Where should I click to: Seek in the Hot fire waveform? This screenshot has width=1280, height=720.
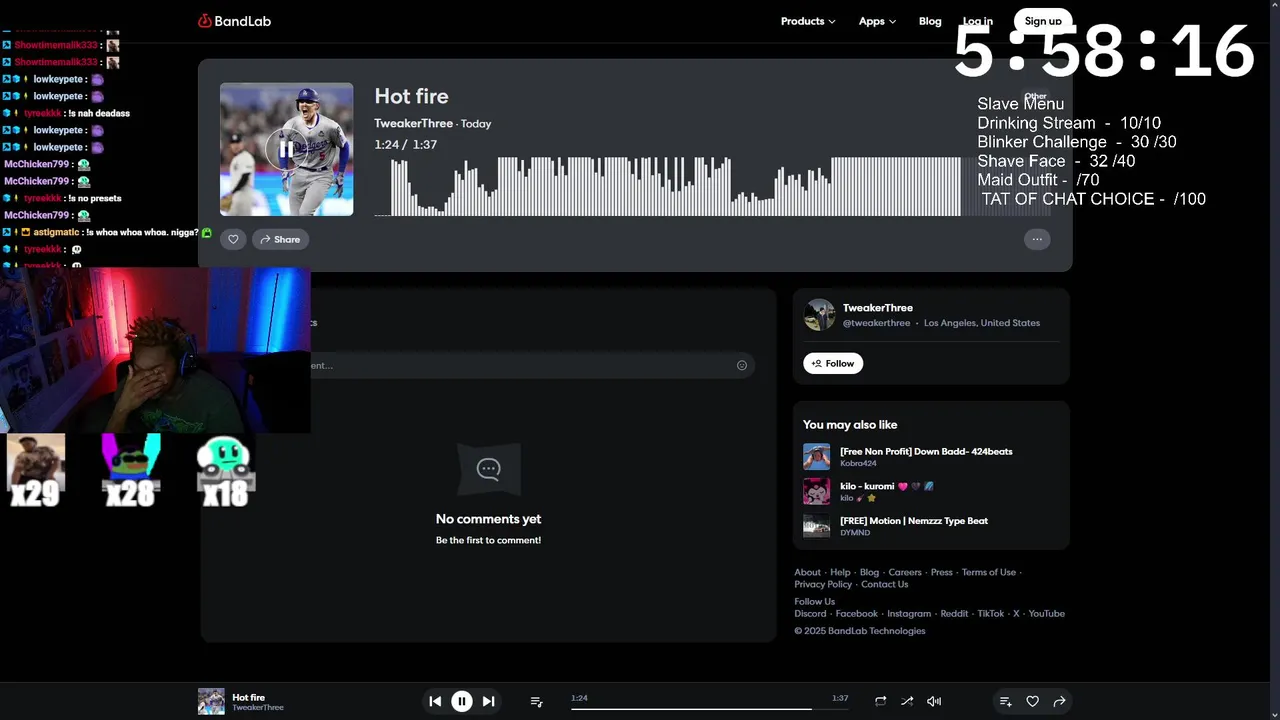pyautogui.click(x=712, y=185)
